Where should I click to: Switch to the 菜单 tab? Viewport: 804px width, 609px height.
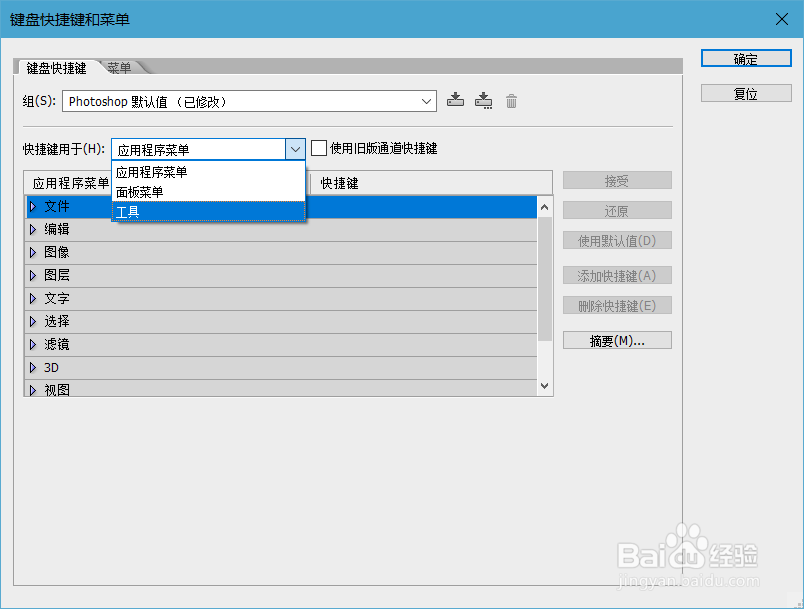click(119, 68)
